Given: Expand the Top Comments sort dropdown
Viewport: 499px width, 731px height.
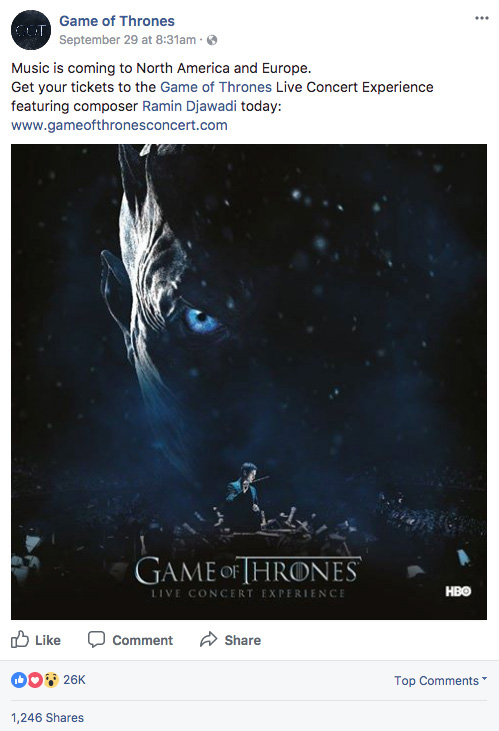Looking at the screenshot, I should (x=440, y=681).
